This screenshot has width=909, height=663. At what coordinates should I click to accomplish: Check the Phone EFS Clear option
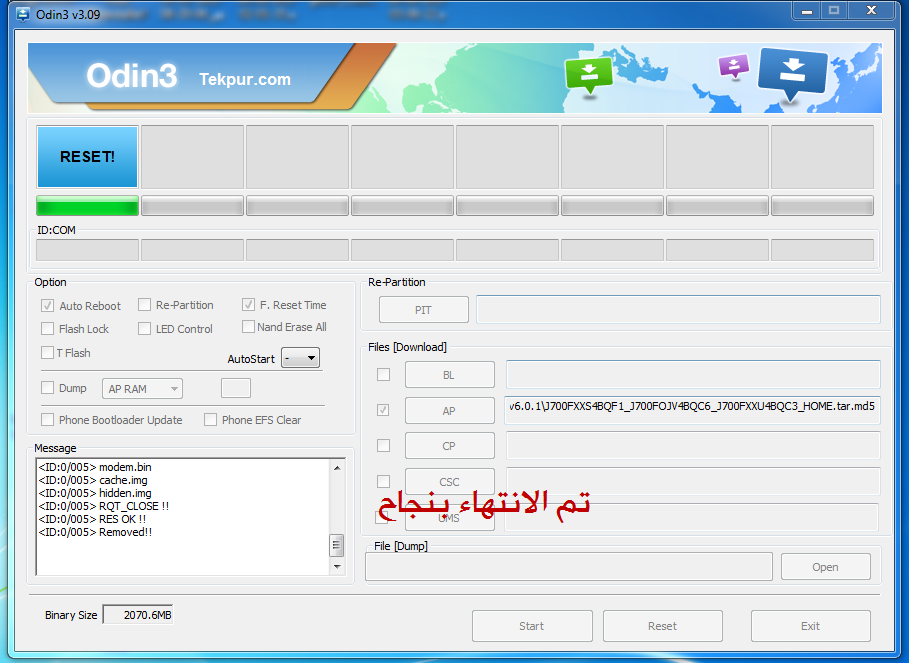[210, 420]
